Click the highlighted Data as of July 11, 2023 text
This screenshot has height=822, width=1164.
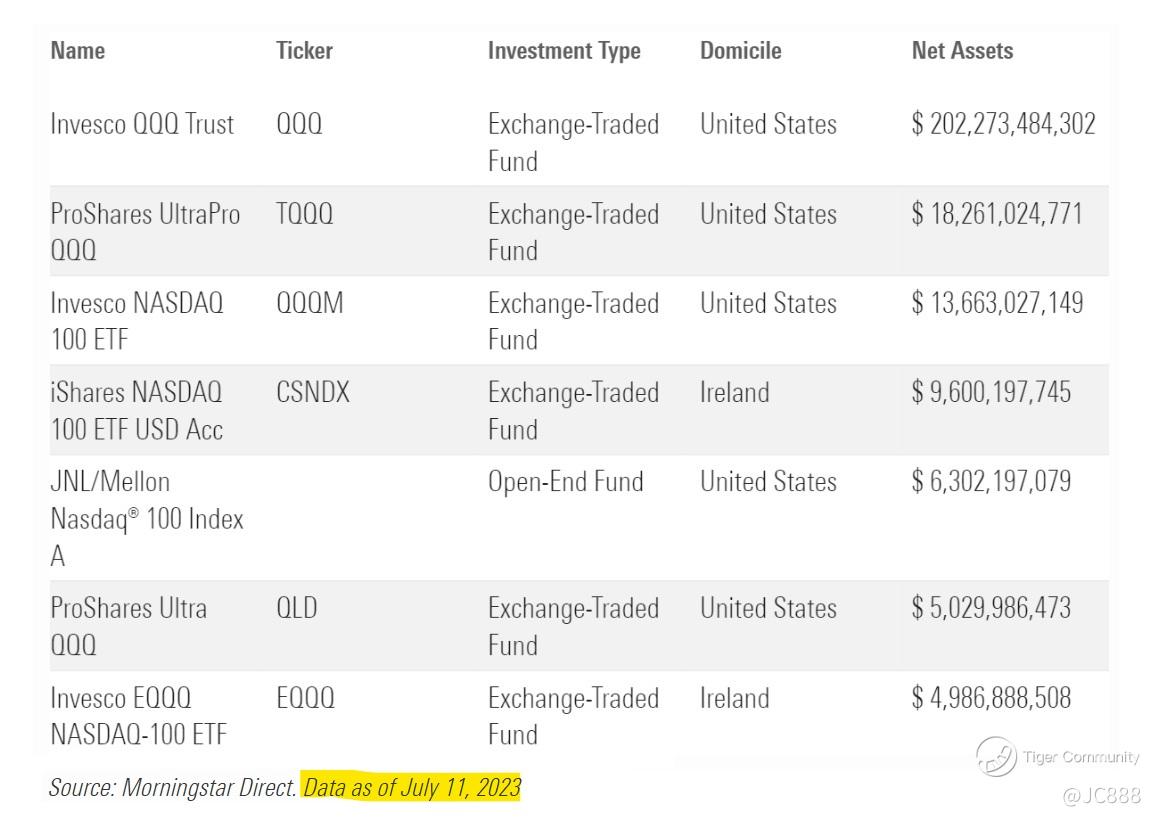[412, 788]
